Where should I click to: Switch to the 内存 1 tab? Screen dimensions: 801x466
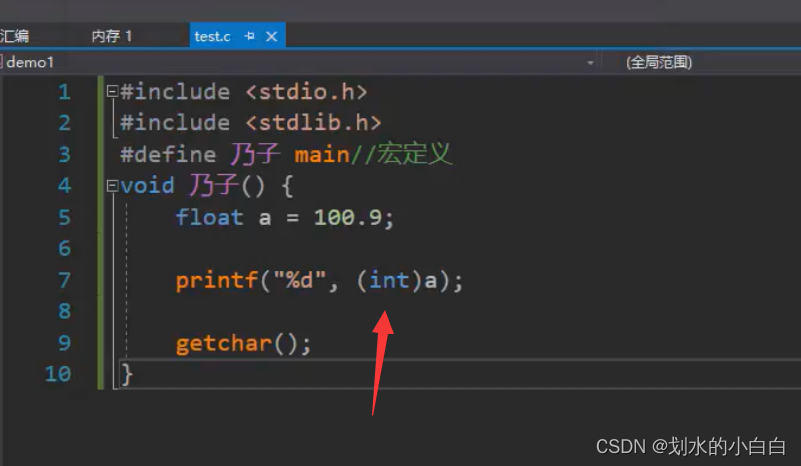point(111,36)
